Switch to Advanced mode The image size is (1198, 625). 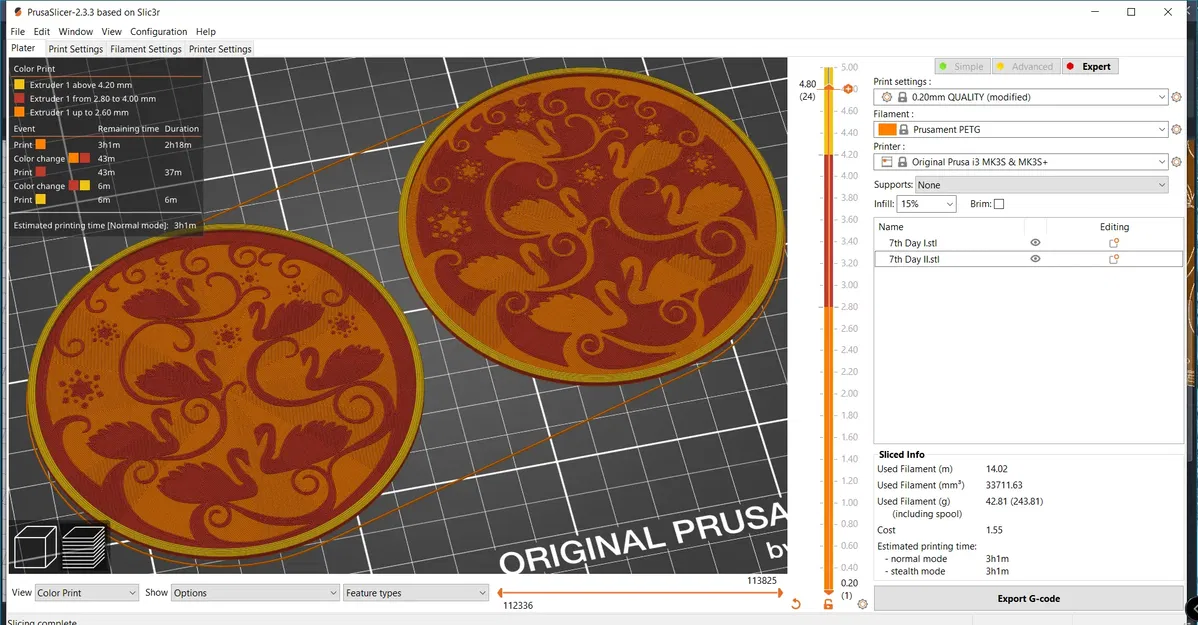(1025, 66)
